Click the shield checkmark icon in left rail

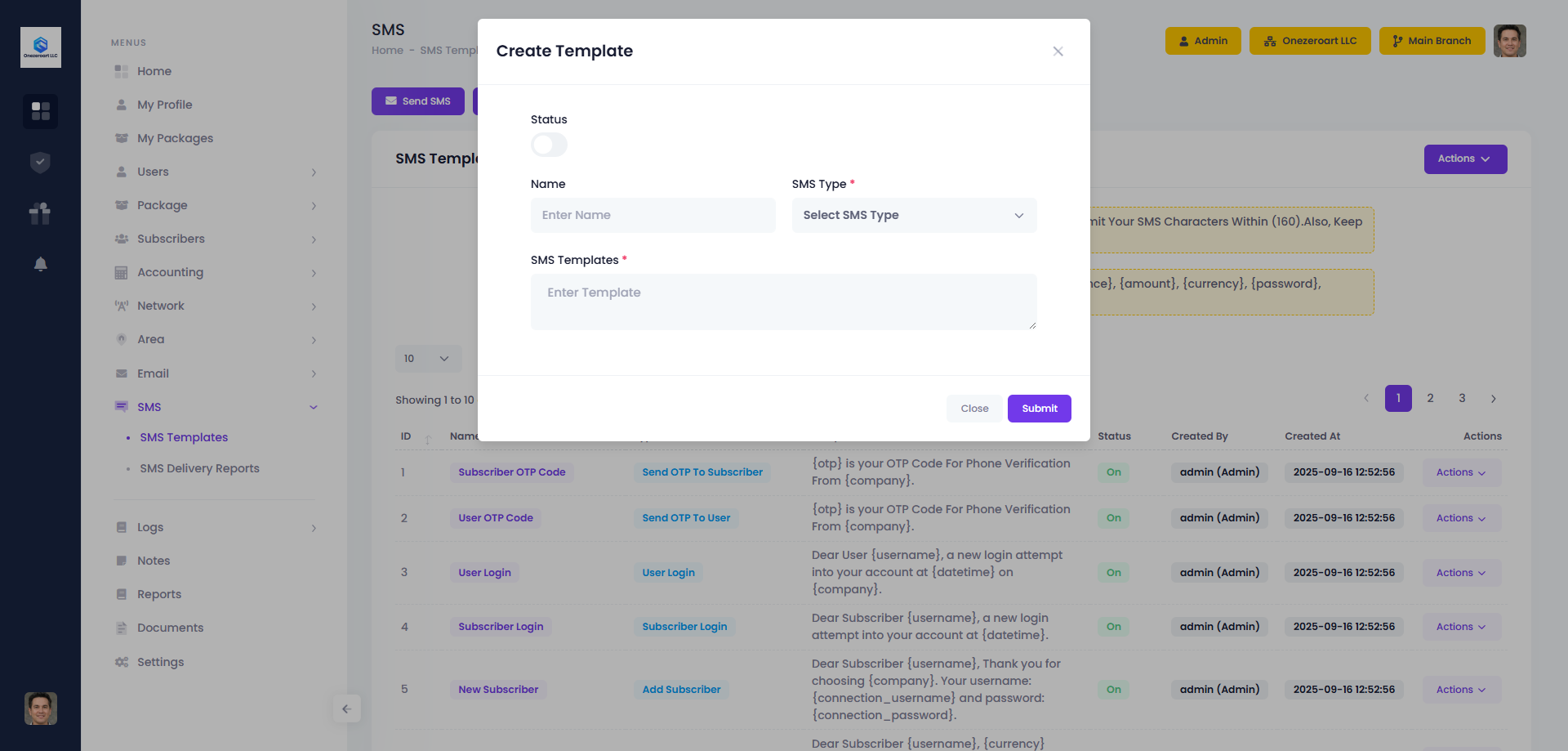click(x=40, y=163)
